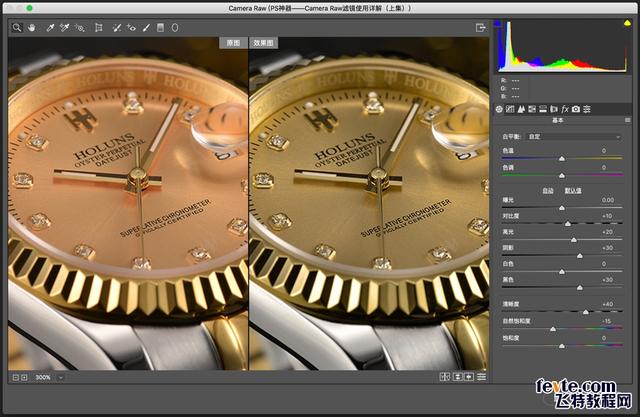
Task: Click the Temperature (色温) slider handle
Action: click(562, 159)
